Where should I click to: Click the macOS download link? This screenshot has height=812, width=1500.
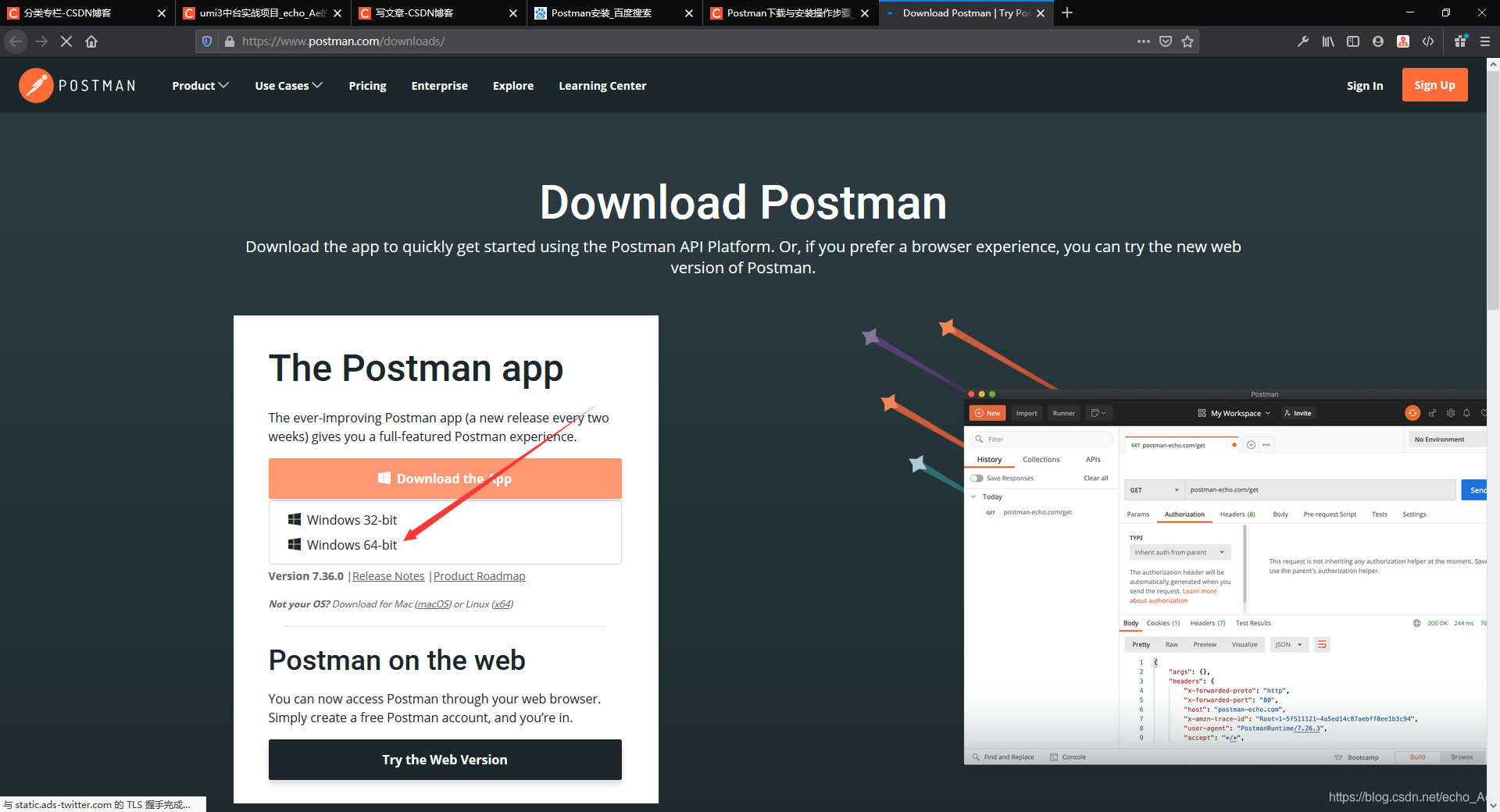pos(433,604)
